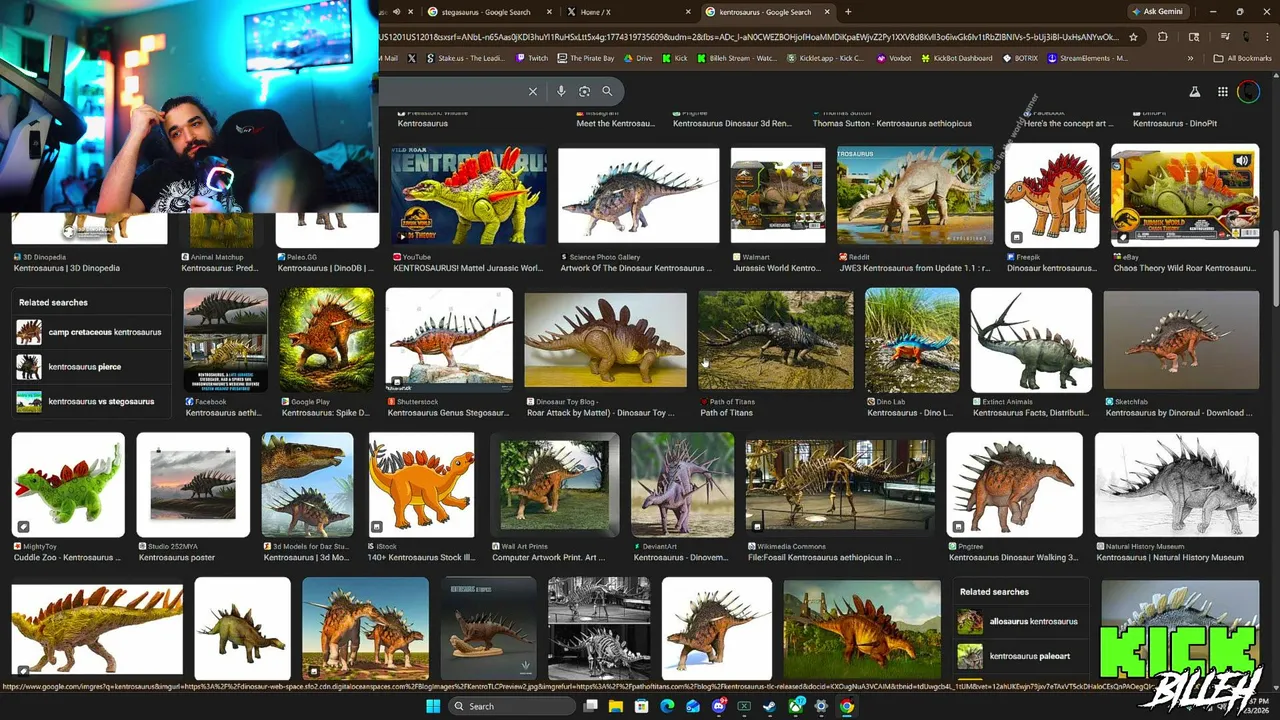This screenshot has width=1280, height=720.
Task: Open the Voxbot bookmark
Action: [x=894, y=58]
